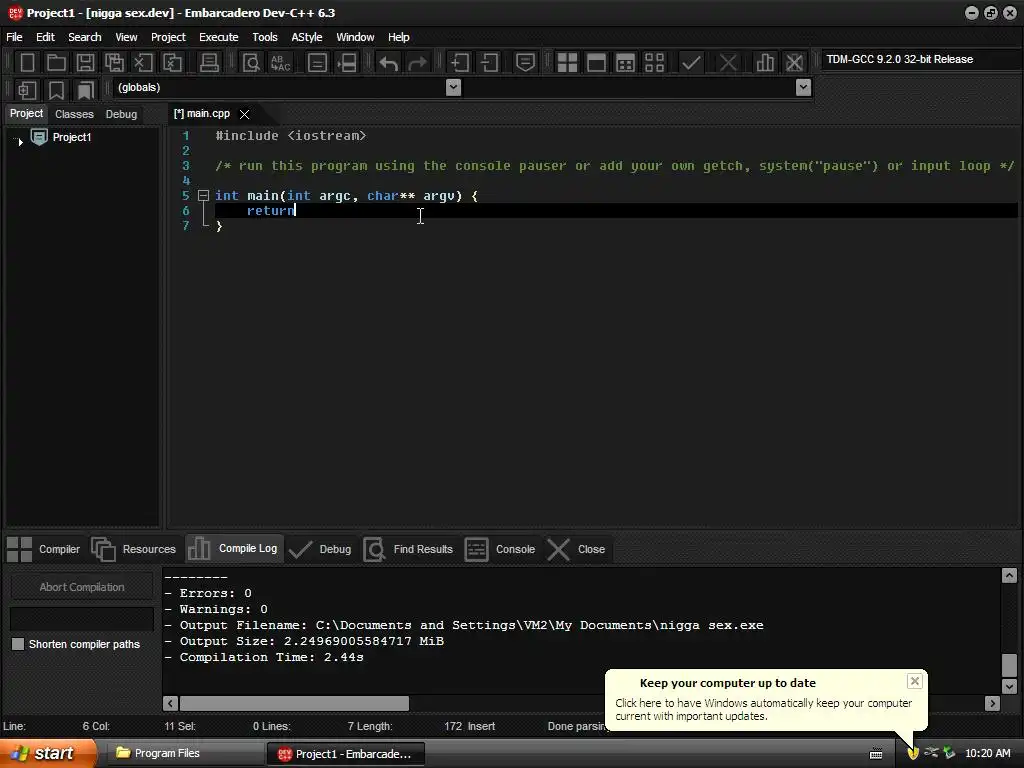Open the Find Results bottom tab
1024x768 pixels.
[409, 549]
